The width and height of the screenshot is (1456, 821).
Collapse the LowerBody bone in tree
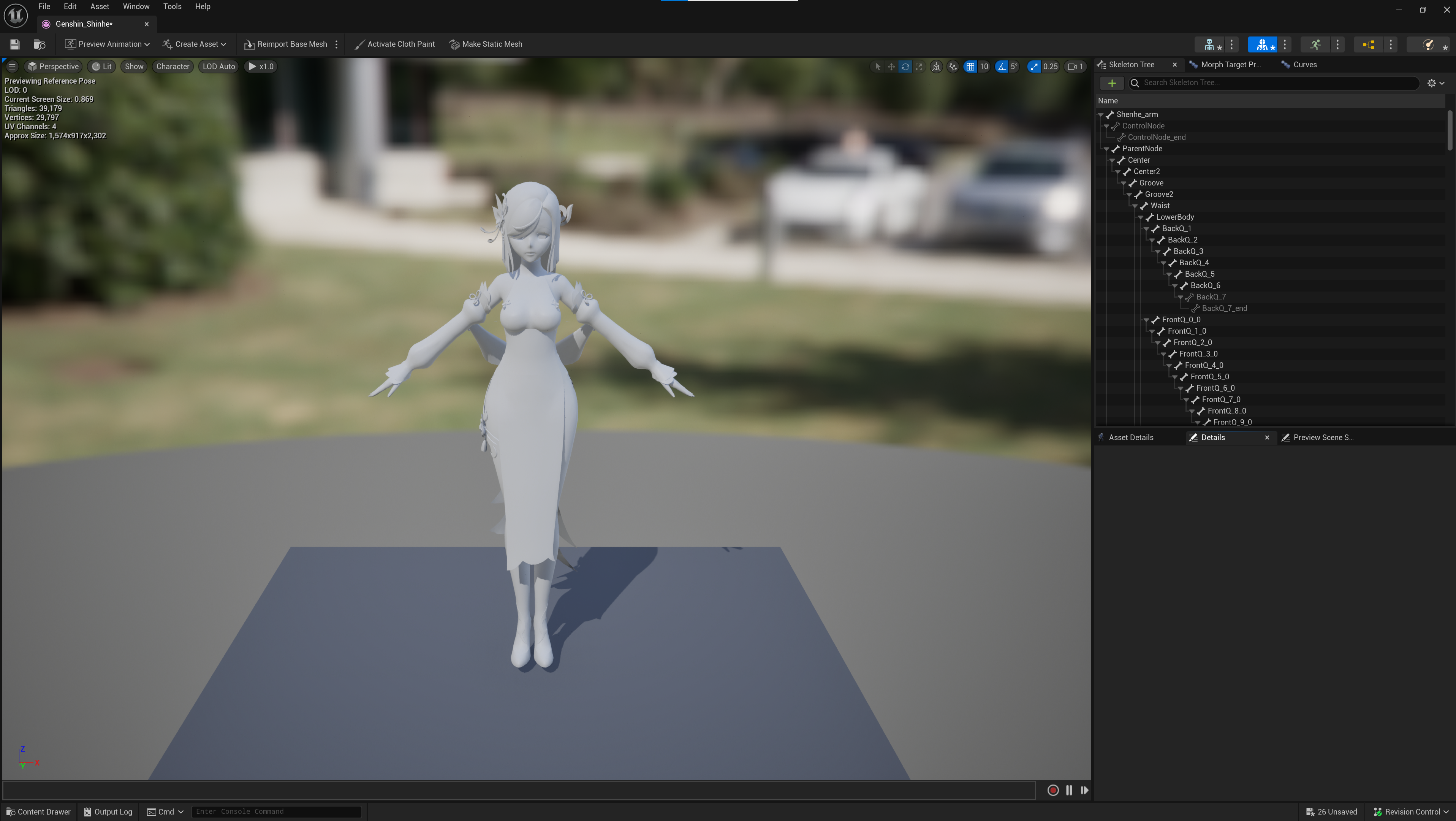click(1141, 218)
